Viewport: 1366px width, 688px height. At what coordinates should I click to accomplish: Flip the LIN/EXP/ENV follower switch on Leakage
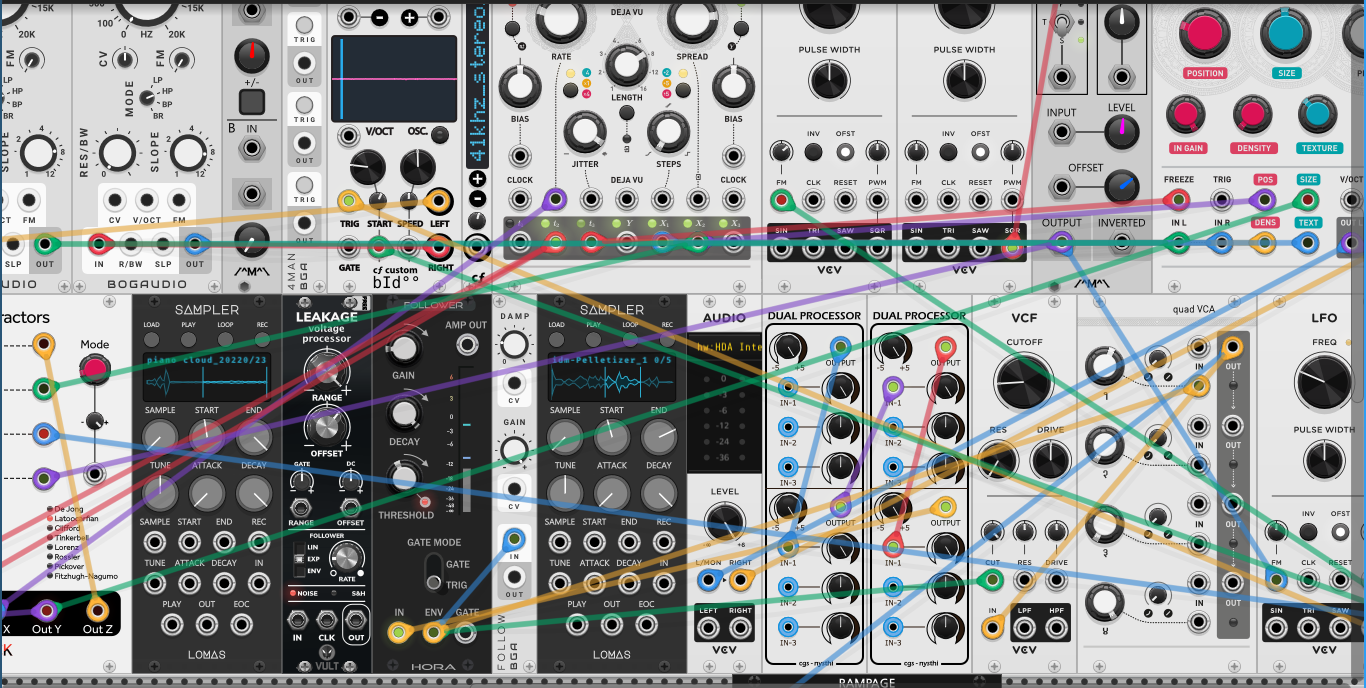pyautogui.click(x=298, y=557)
